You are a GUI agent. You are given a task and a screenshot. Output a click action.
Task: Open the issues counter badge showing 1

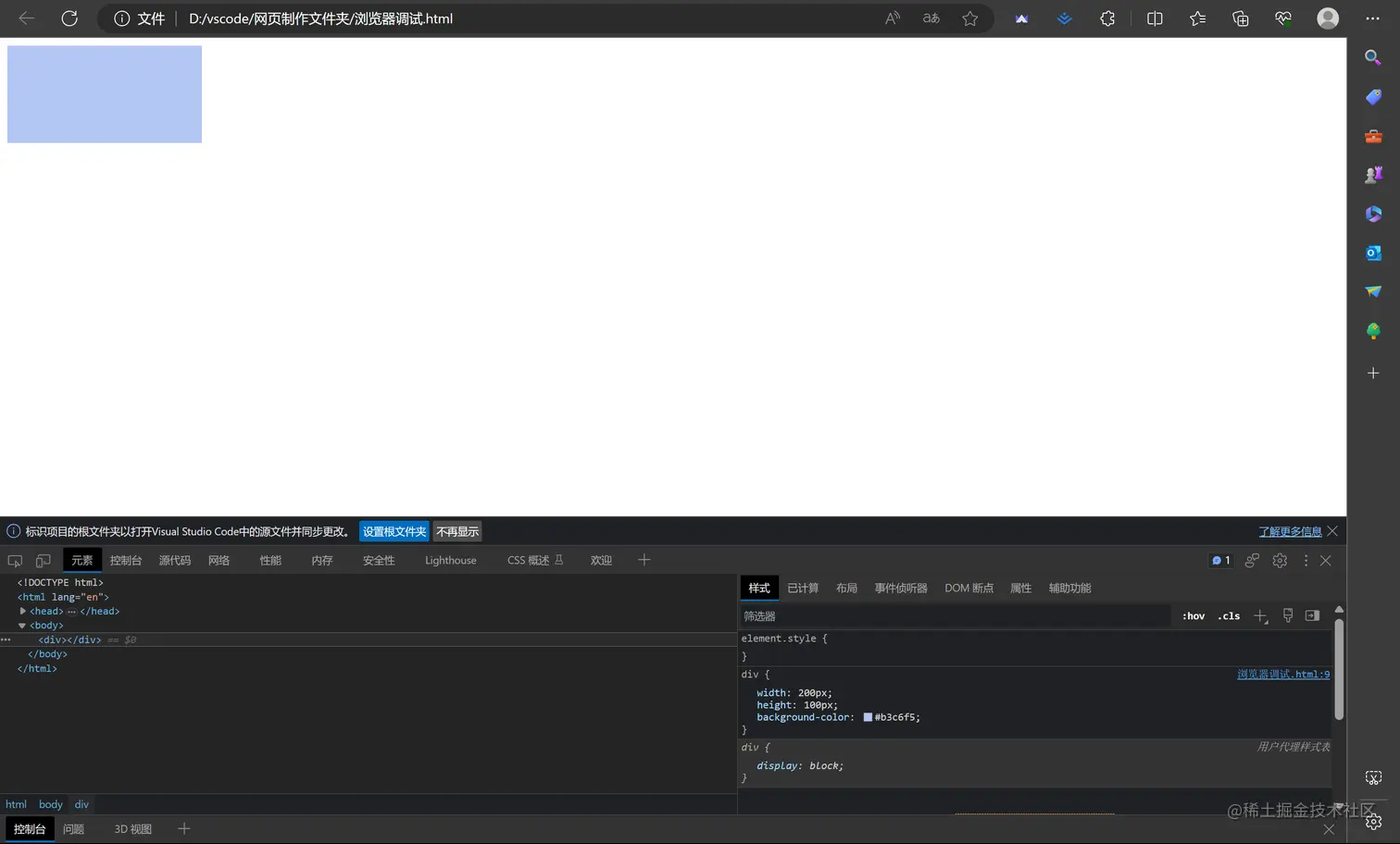1221,561
